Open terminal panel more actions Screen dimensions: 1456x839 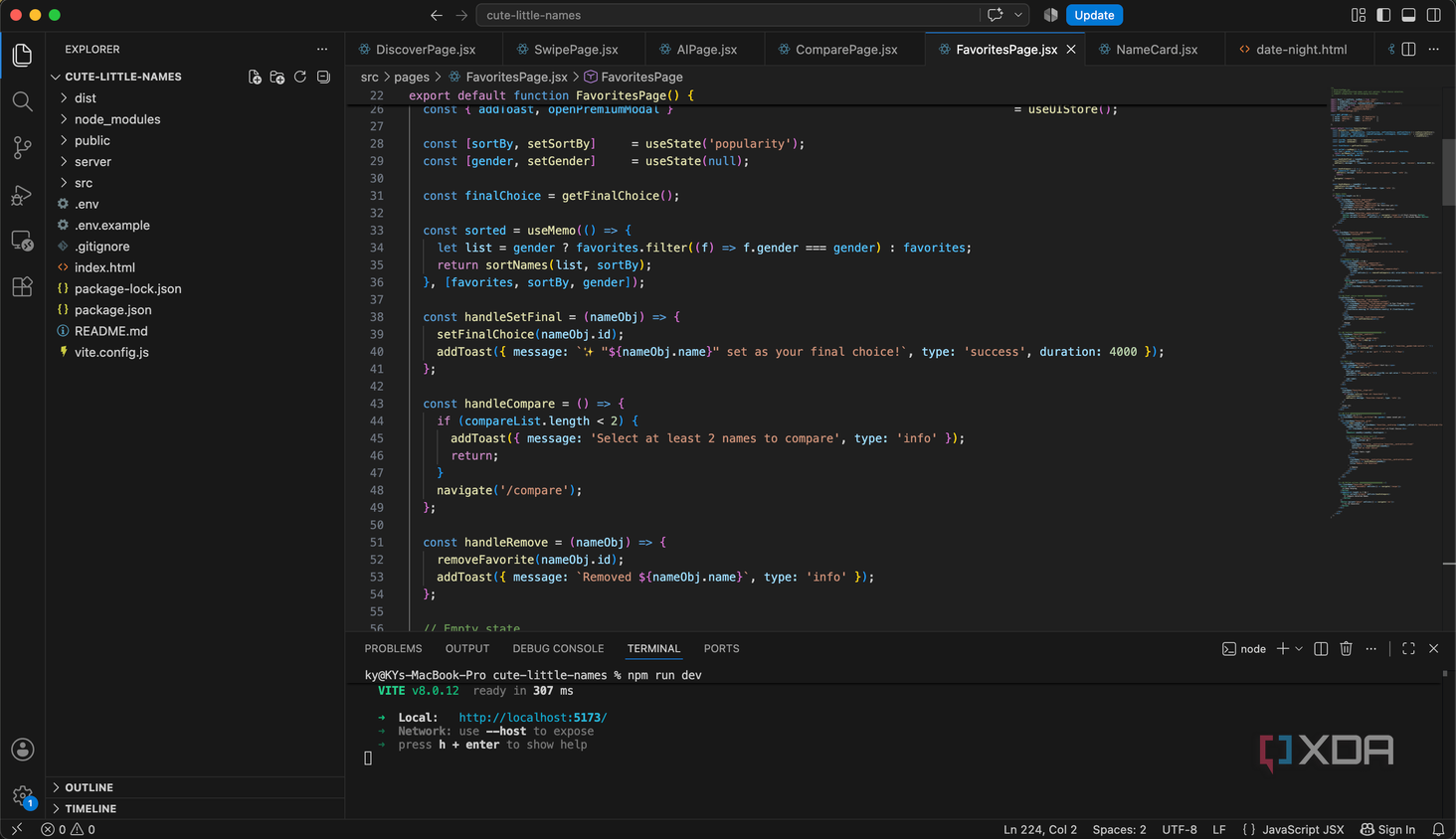(1371, 648)
